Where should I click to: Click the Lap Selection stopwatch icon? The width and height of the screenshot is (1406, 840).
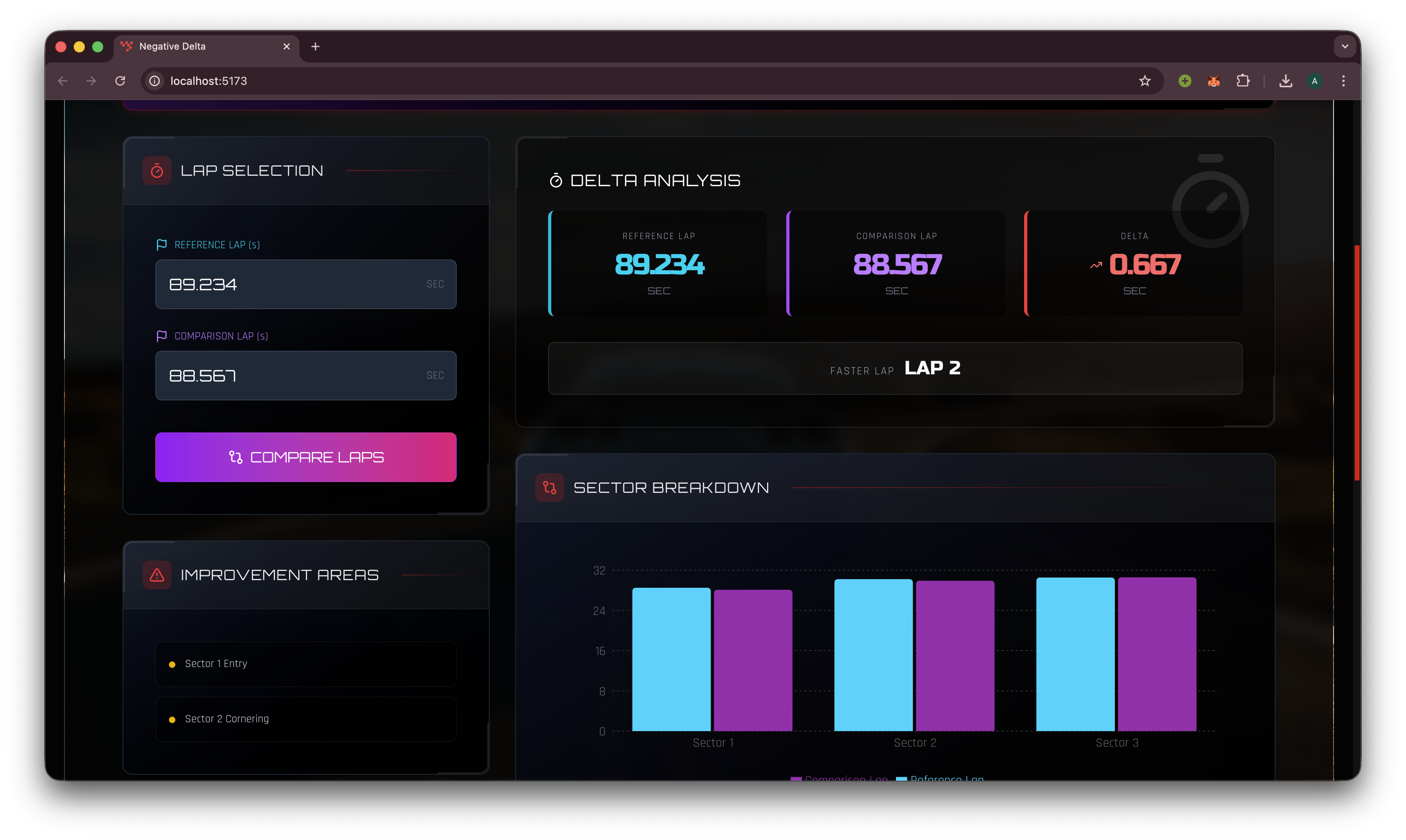pyautogui.click(x=157, y=171)
